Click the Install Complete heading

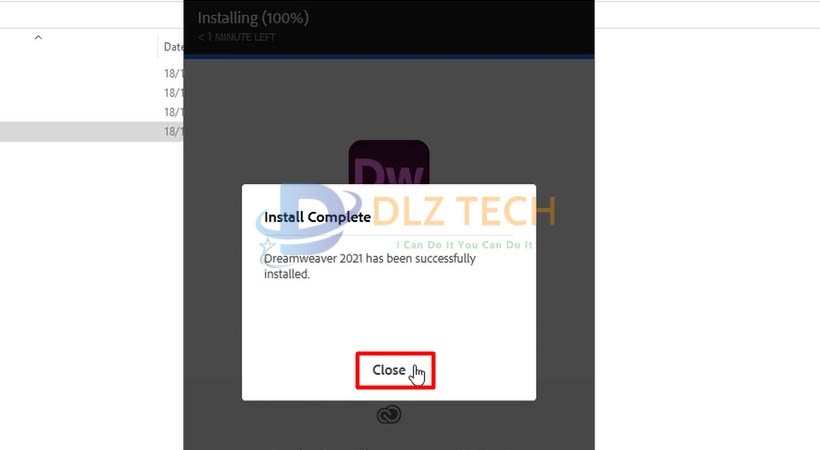click(x=317, y=217)
